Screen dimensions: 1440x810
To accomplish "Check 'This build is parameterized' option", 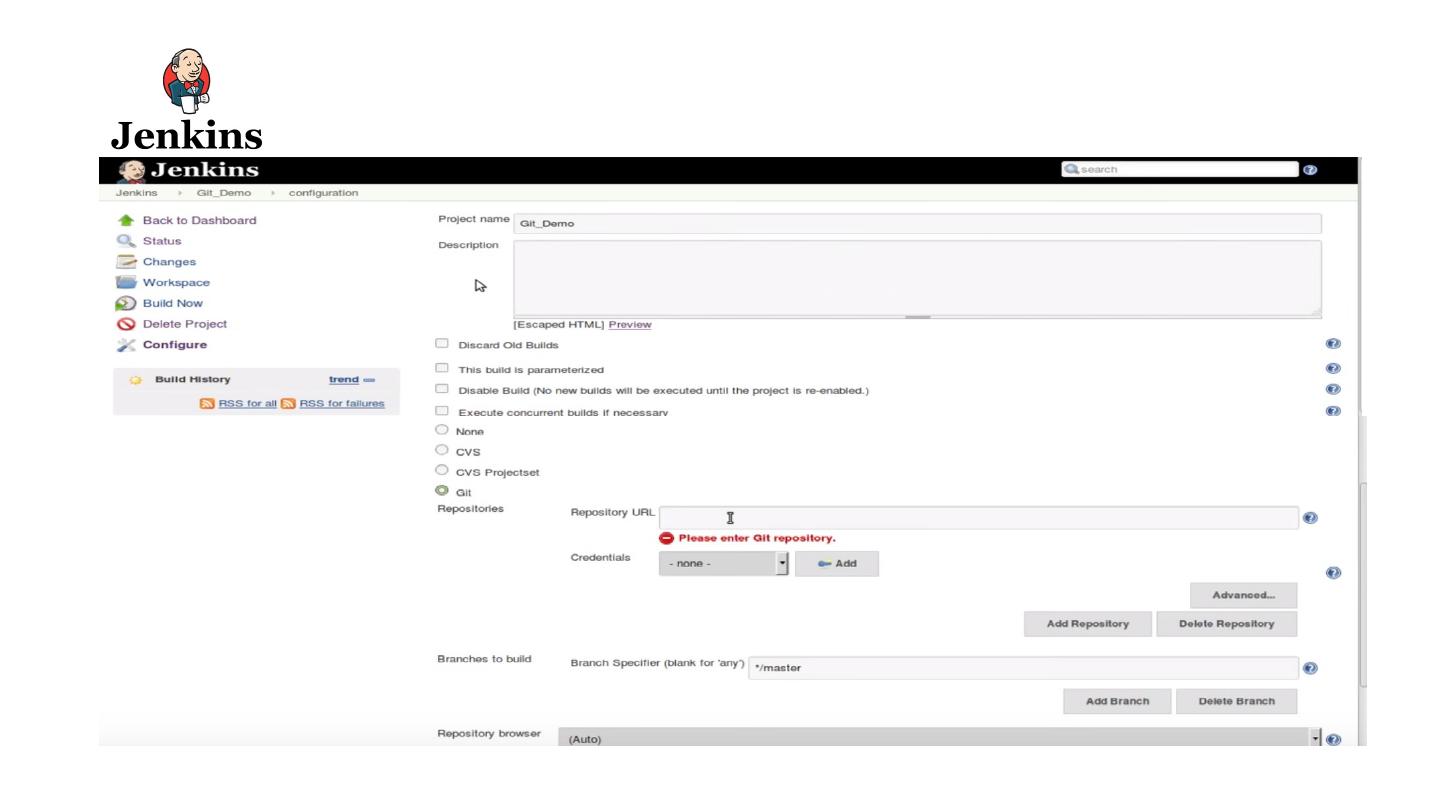I will (442, 369).
